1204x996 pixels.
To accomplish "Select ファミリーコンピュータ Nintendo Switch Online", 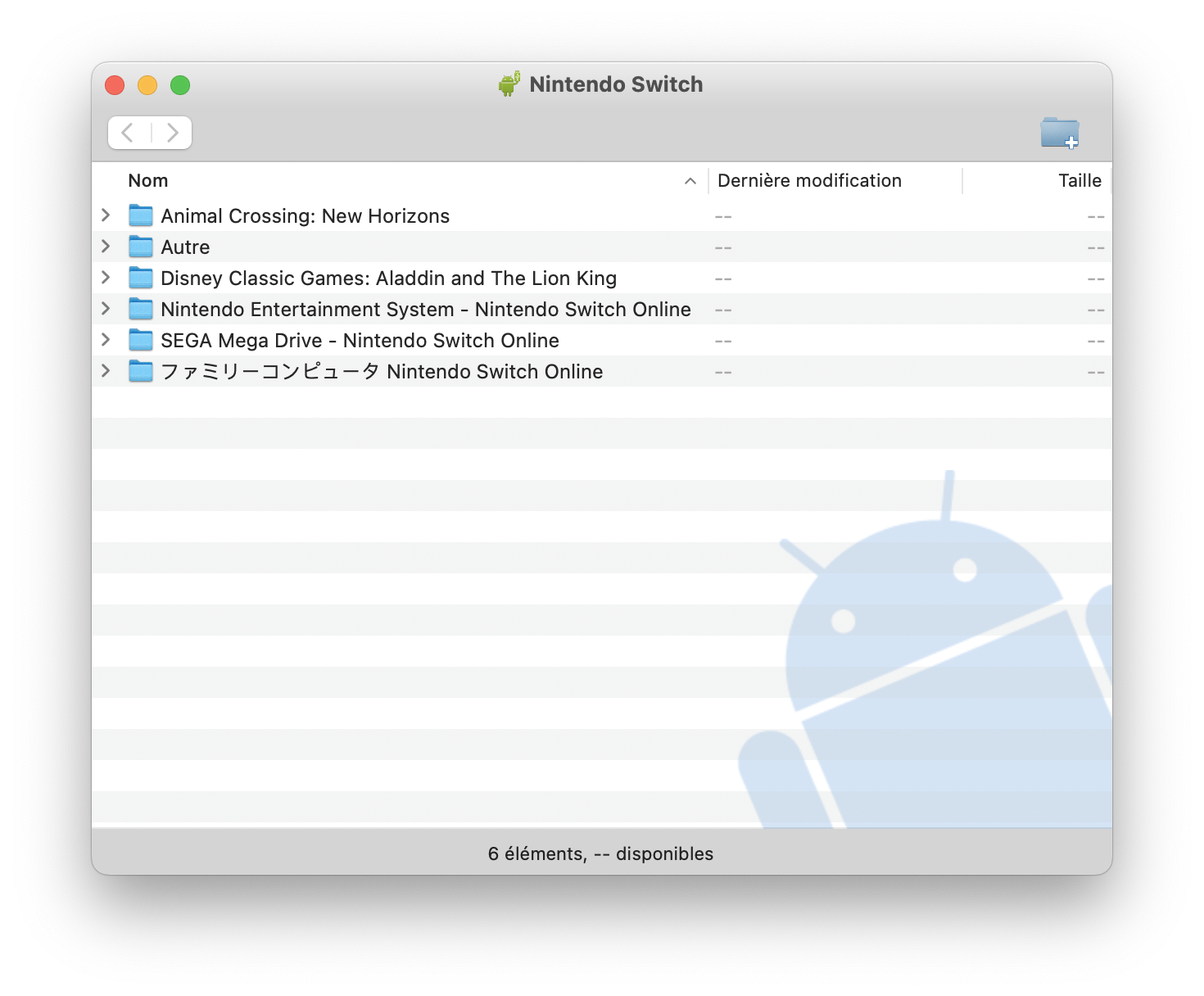I will coord(382,372).
